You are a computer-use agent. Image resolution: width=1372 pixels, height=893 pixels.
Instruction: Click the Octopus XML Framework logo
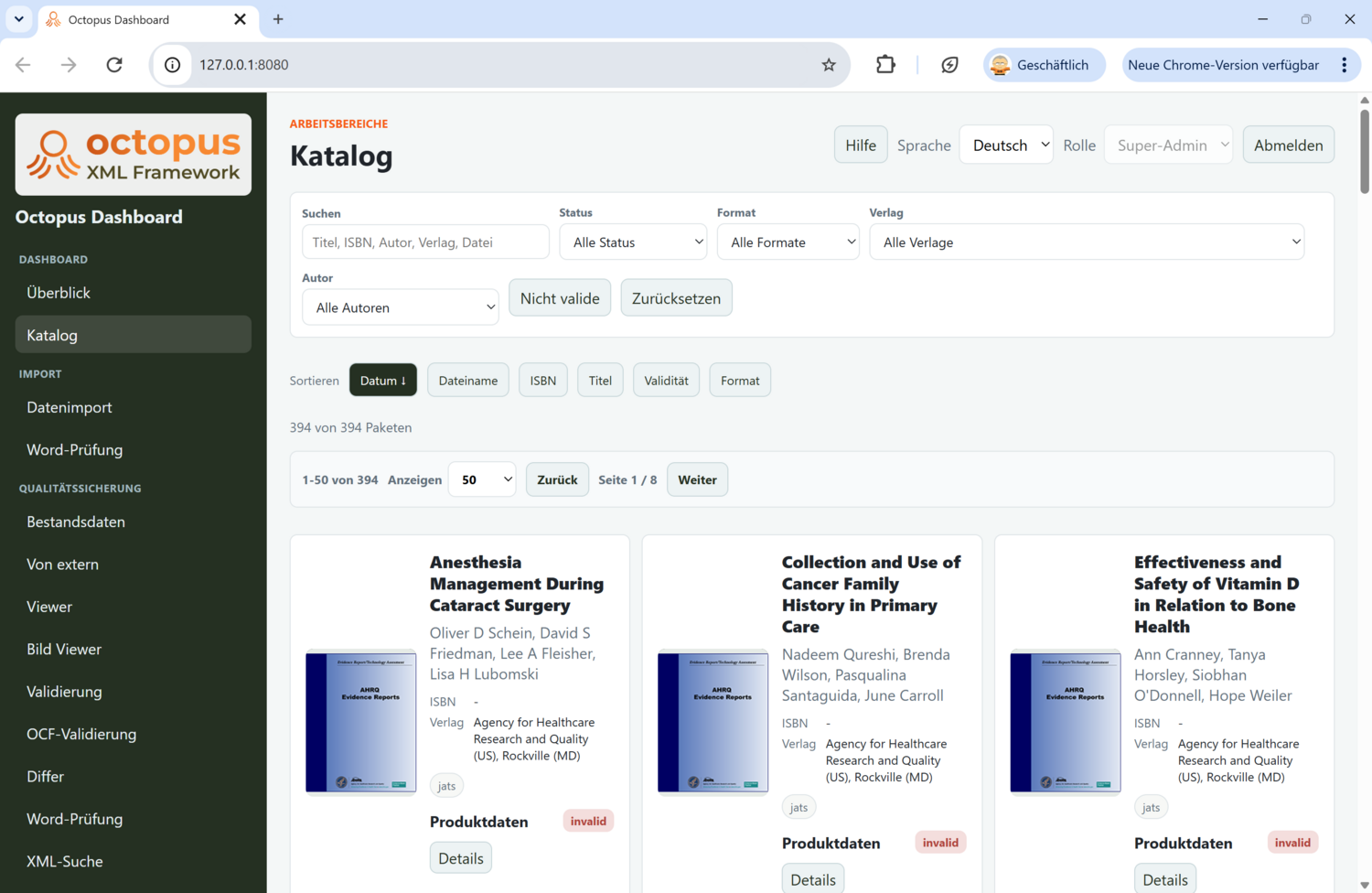coord(134,155)
